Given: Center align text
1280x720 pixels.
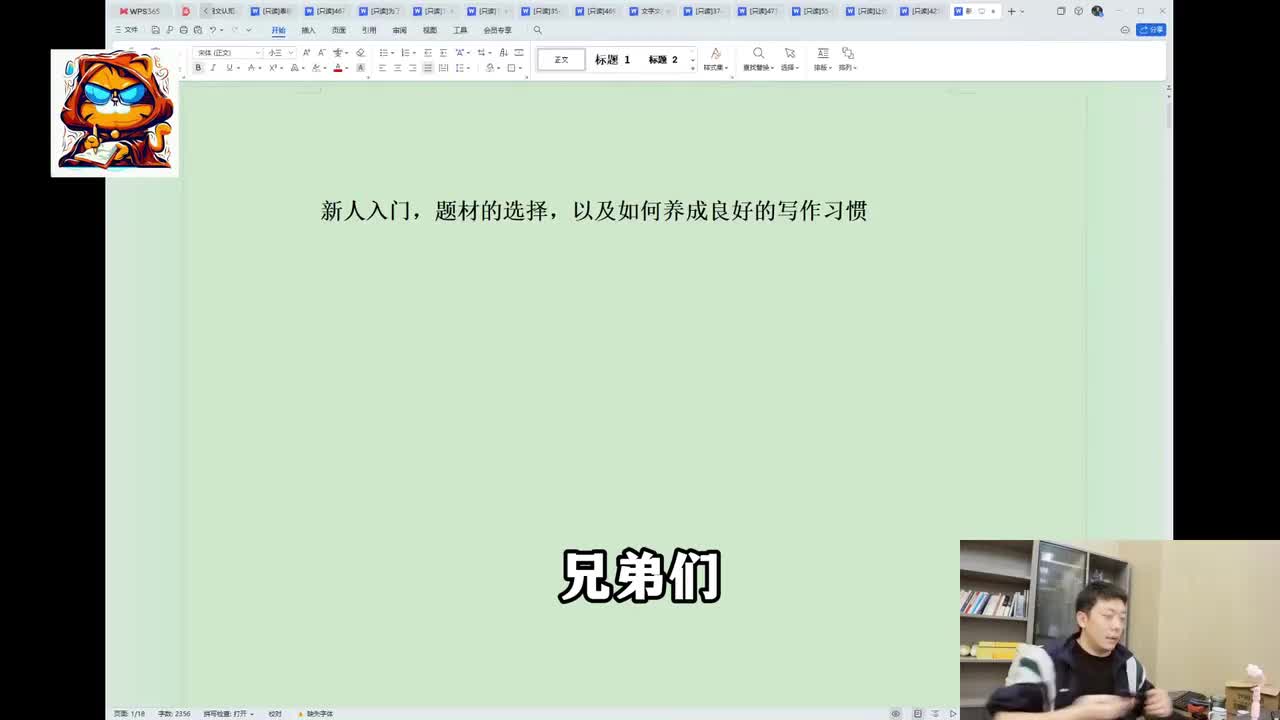Looking at the screenshot, I should [x=397, y=68].
